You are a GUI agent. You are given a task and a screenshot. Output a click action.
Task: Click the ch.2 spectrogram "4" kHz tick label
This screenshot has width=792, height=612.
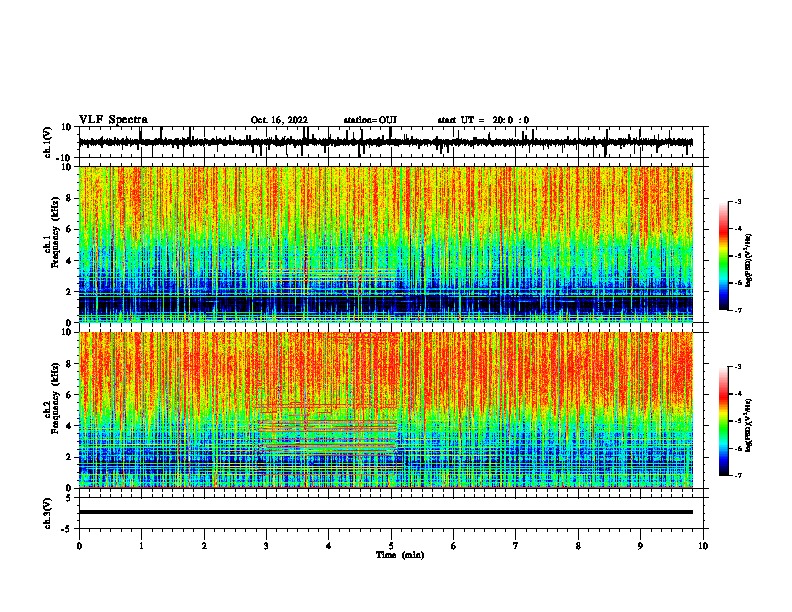69,426
